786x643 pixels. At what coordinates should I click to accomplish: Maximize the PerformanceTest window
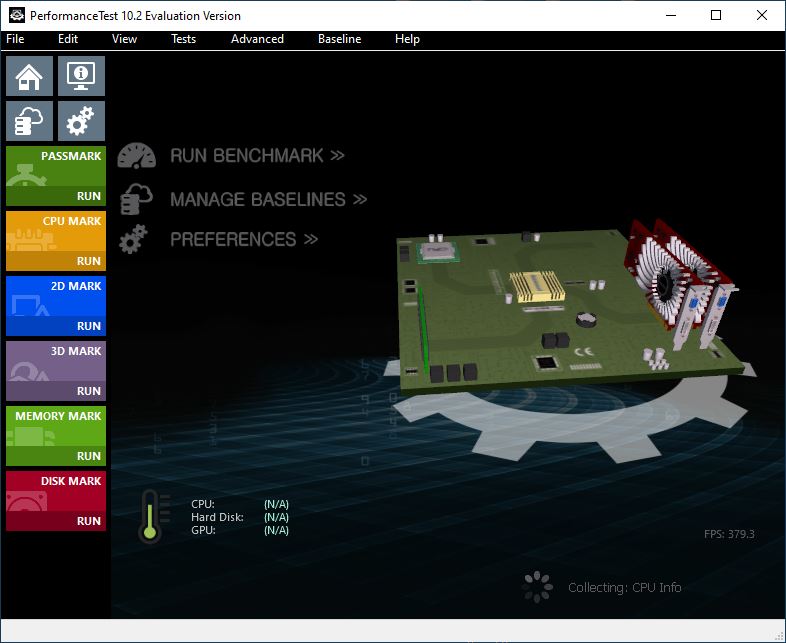coord(716,16)
